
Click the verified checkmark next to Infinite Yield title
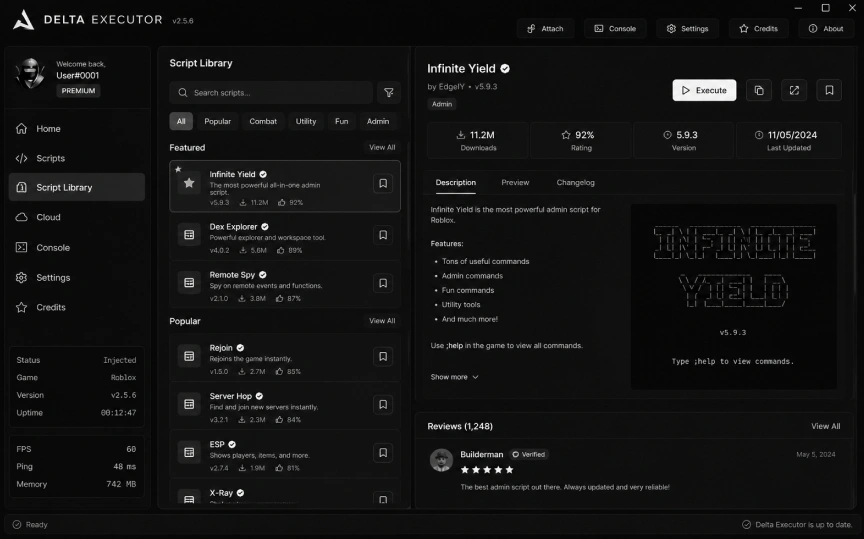(x=505, y=69)
